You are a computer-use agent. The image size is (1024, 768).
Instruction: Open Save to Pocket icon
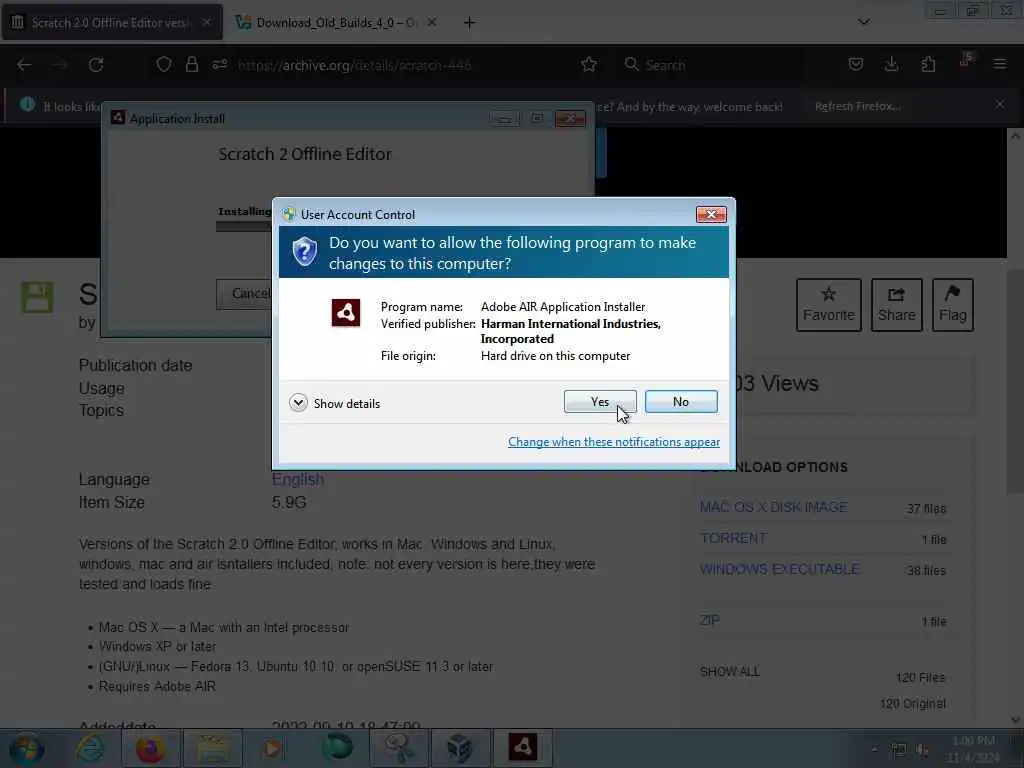tap(856, 64)
